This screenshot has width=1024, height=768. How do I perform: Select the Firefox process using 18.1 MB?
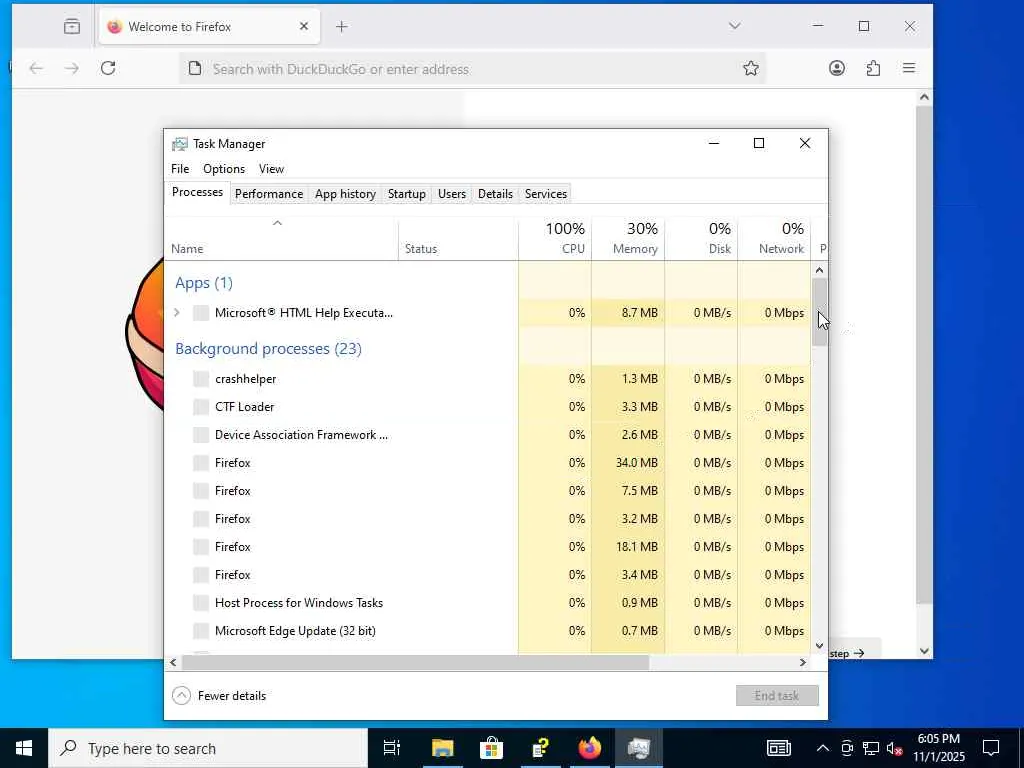[487, 547]
